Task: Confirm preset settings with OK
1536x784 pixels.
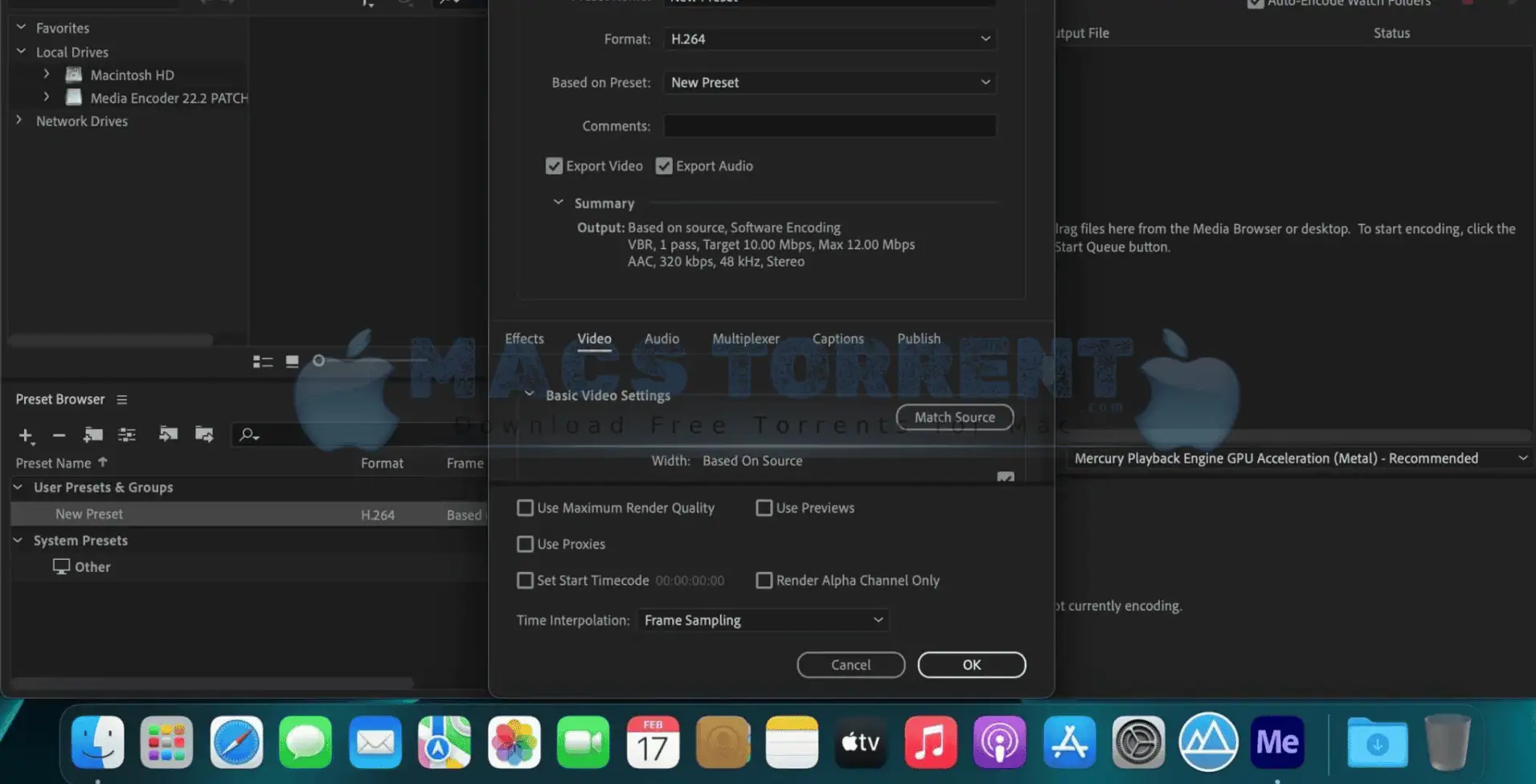Action: point(972,664)
